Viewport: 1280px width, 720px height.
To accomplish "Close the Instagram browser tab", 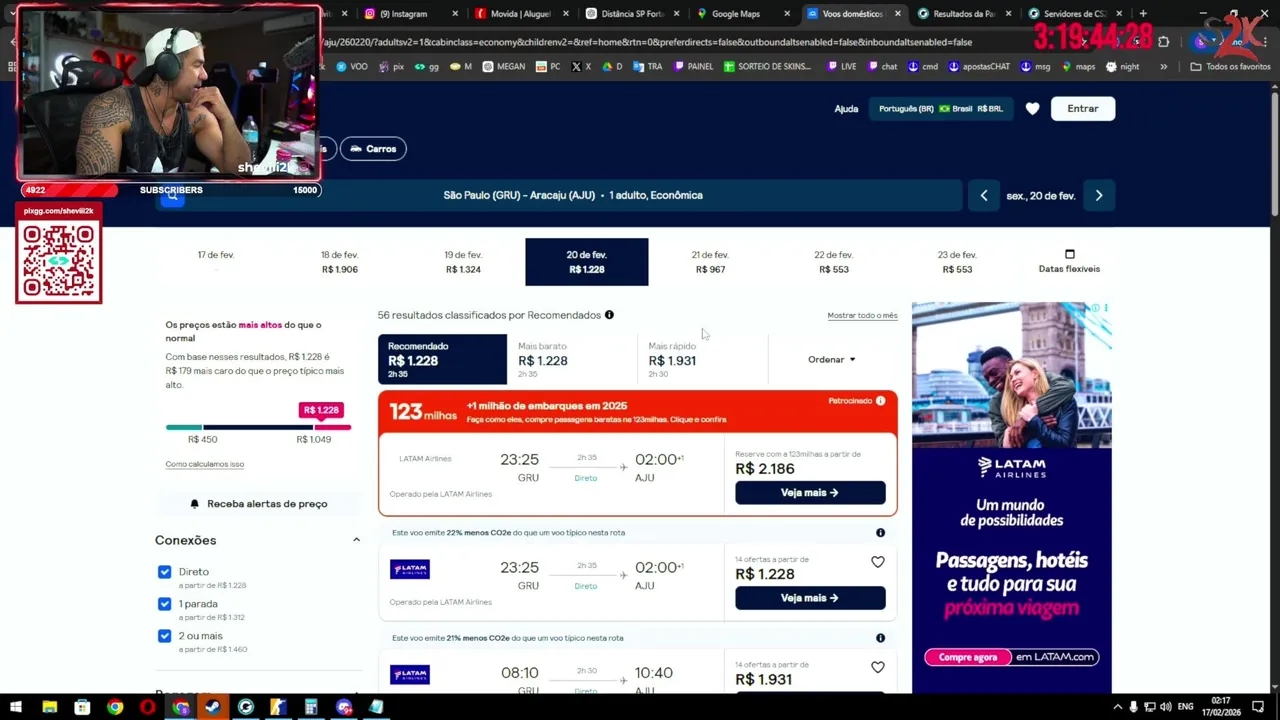I will [x=455, y=14].
